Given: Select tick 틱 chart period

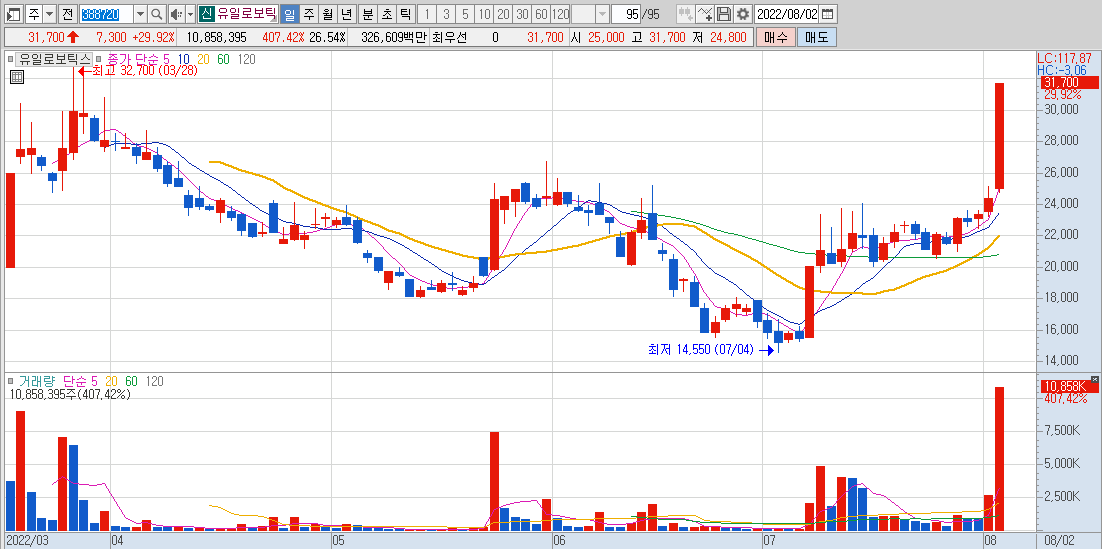Looking at the screenshot, I should (405, 14).
